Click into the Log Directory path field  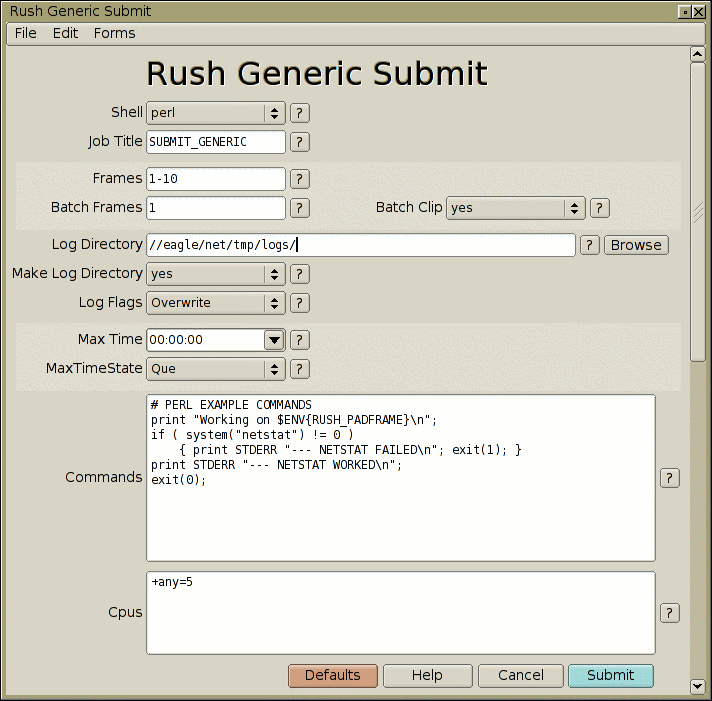(361, 245)
